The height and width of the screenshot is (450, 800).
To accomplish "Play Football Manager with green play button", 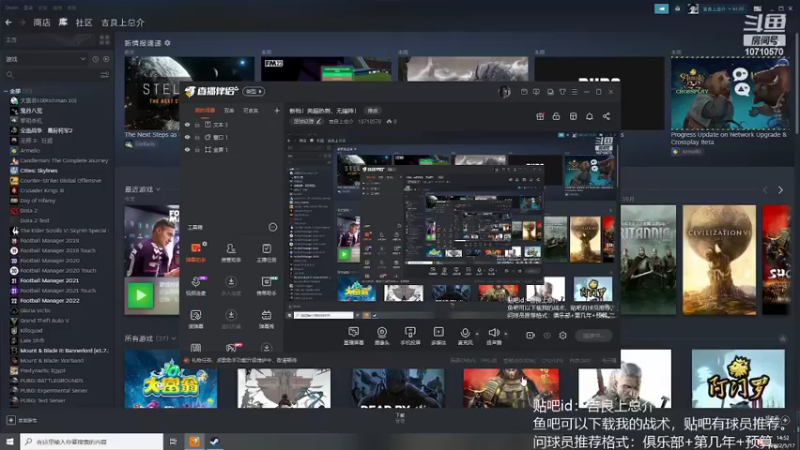I will pyautogui.click(x=140, y=296).
